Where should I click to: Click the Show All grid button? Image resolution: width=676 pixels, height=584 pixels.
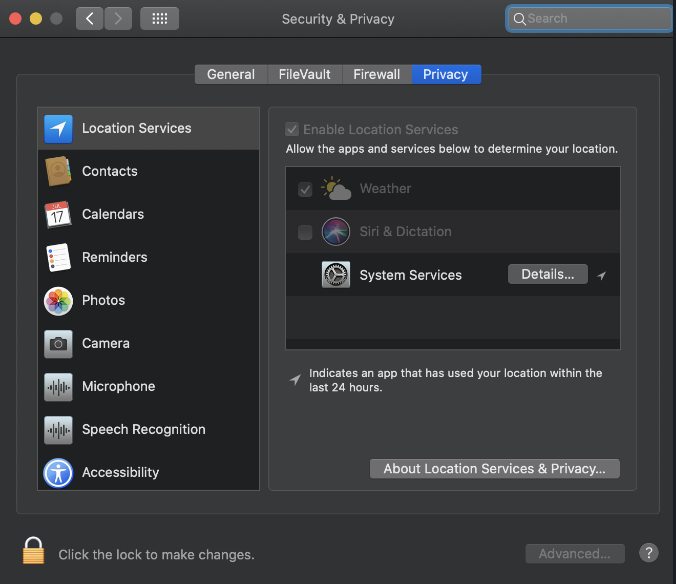tap(160, 19)
